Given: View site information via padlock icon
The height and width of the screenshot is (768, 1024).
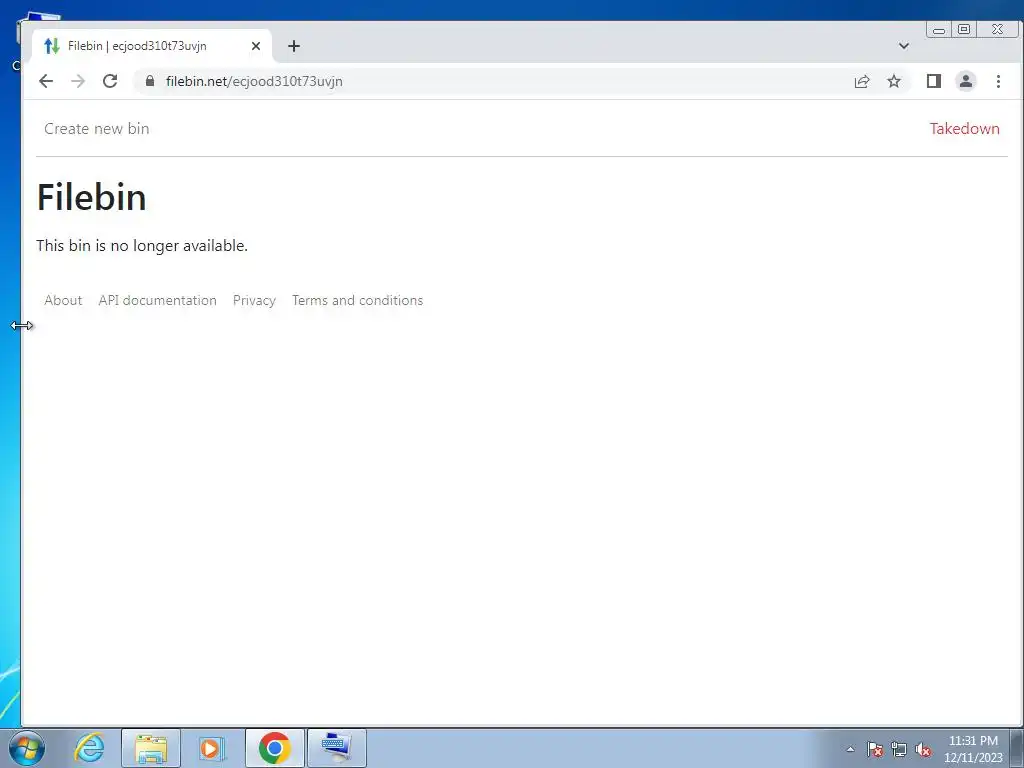Looking at the screenshot, I should [150, 81].
